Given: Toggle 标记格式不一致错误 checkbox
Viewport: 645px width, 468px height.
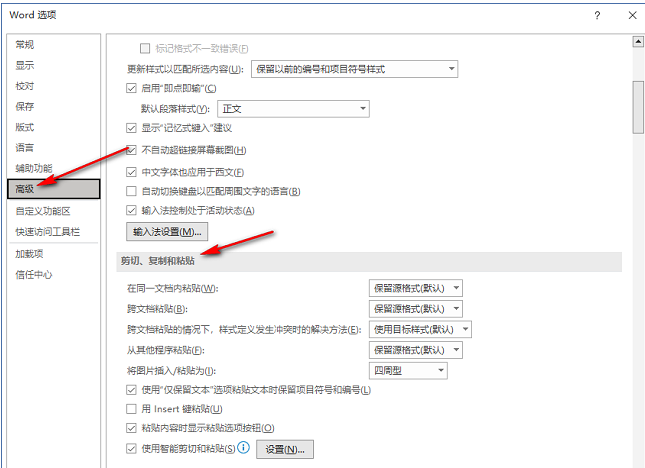Looking at the screenshot, I should [x=145, y=49].
